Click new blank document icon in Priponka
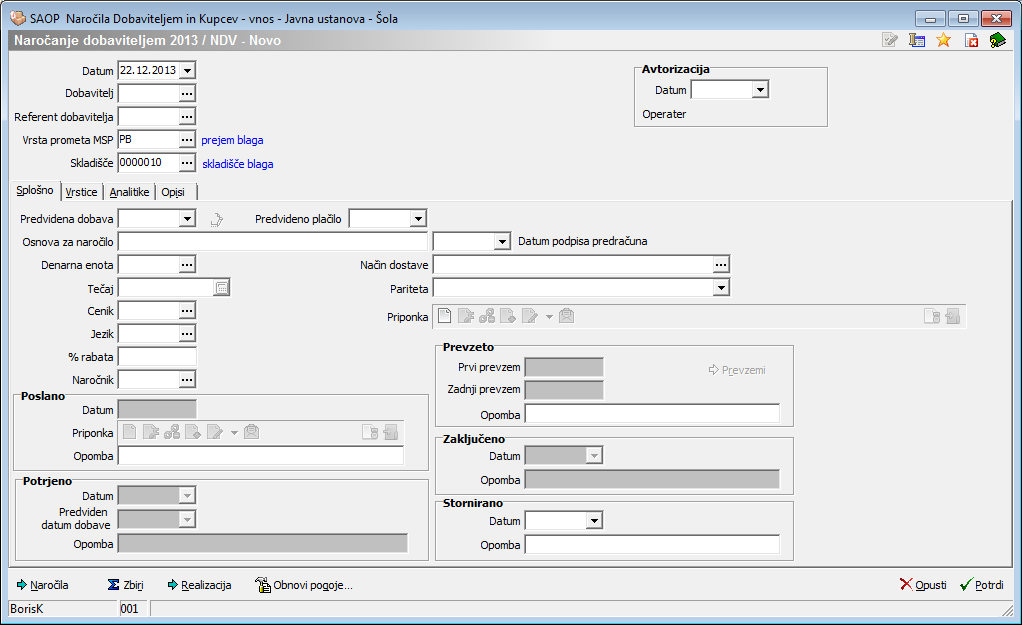 (445, 316)
